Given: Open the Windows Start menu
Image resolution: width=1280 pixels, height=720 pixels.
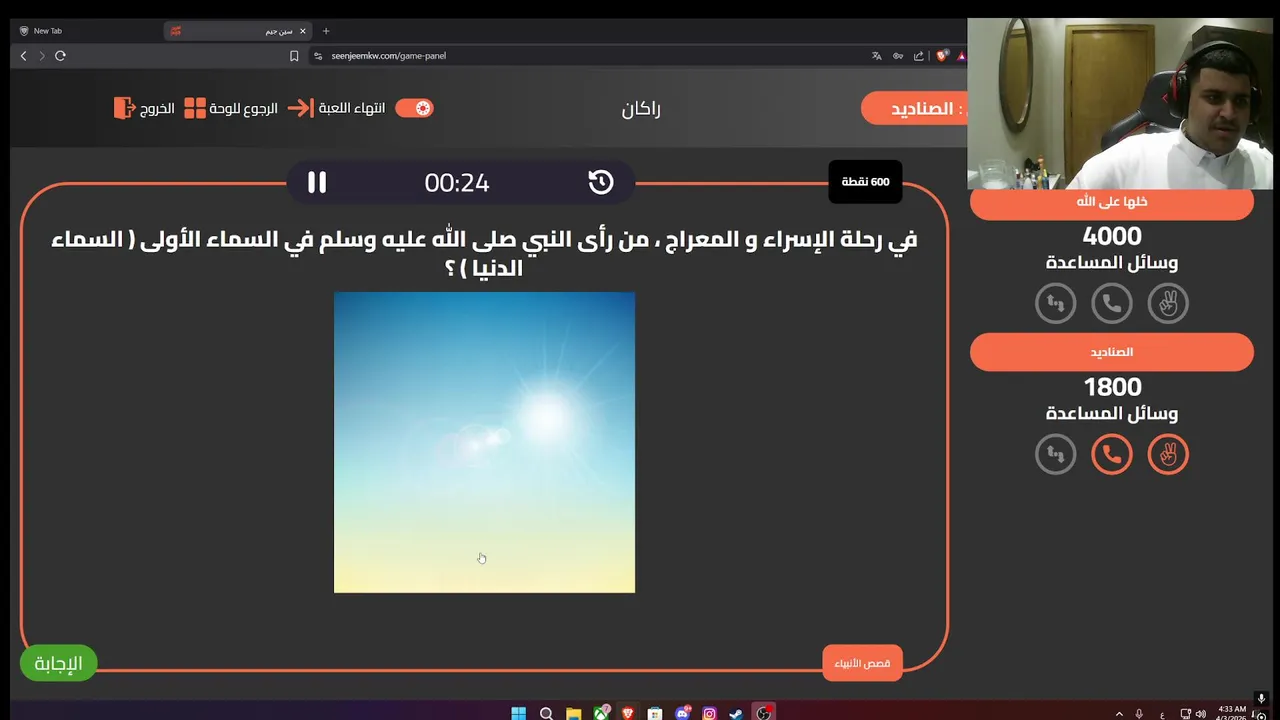Looking at the screenshot, I should (x=518, y=713).
